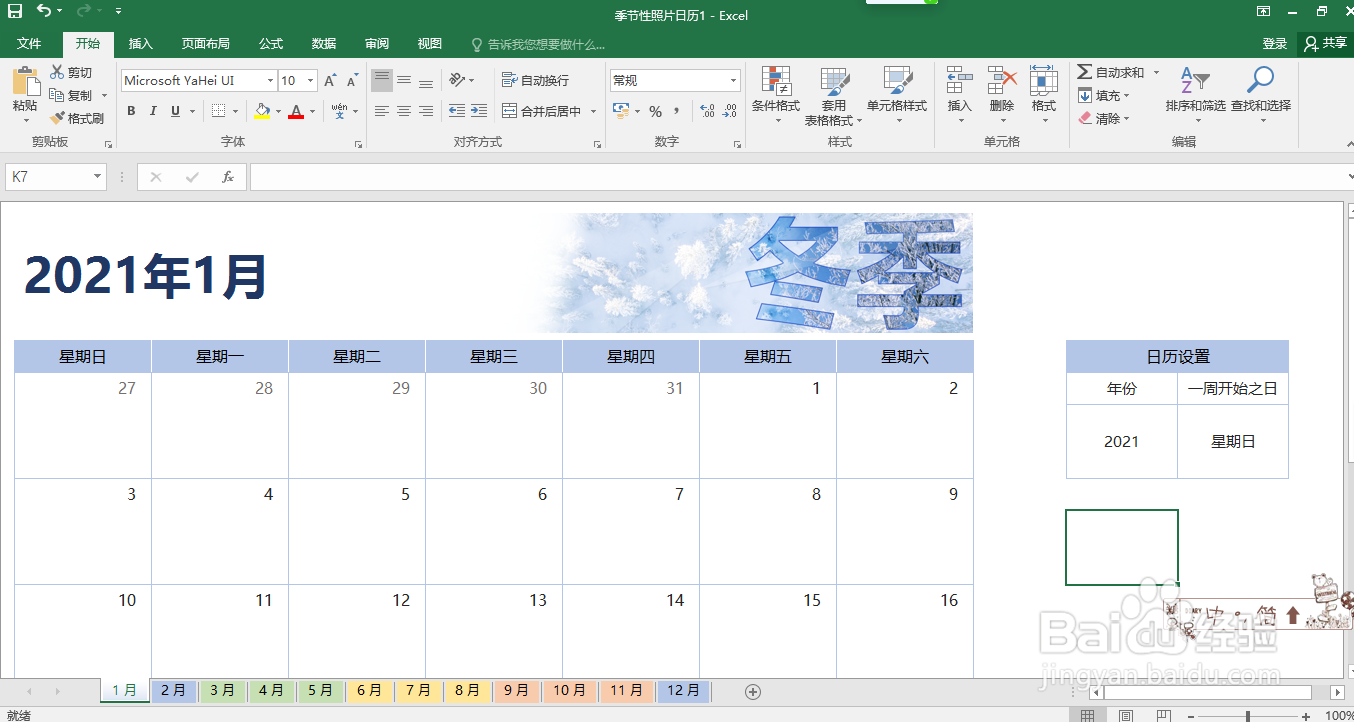The height and width of the screenshot is (722, 1354).
Task: Expand the Merge & Center (合并后居中) dropdown
Action: 591,111
